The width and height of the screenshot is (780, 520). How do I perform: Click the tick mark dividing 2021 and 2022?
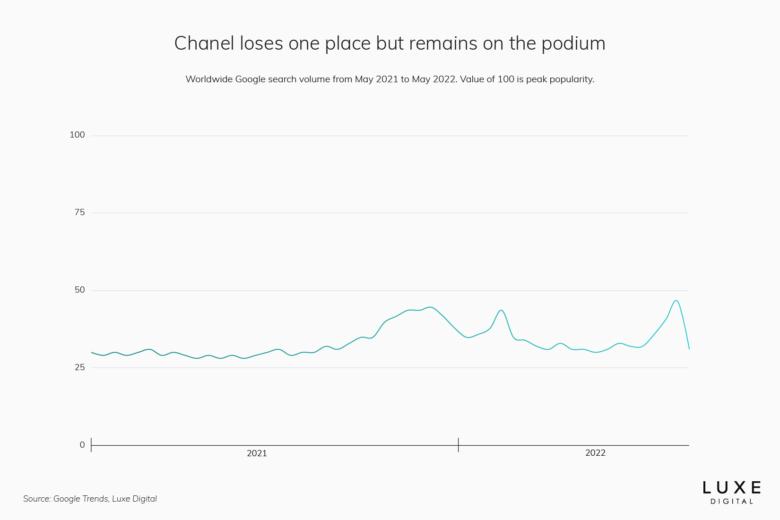click(458, 445)
